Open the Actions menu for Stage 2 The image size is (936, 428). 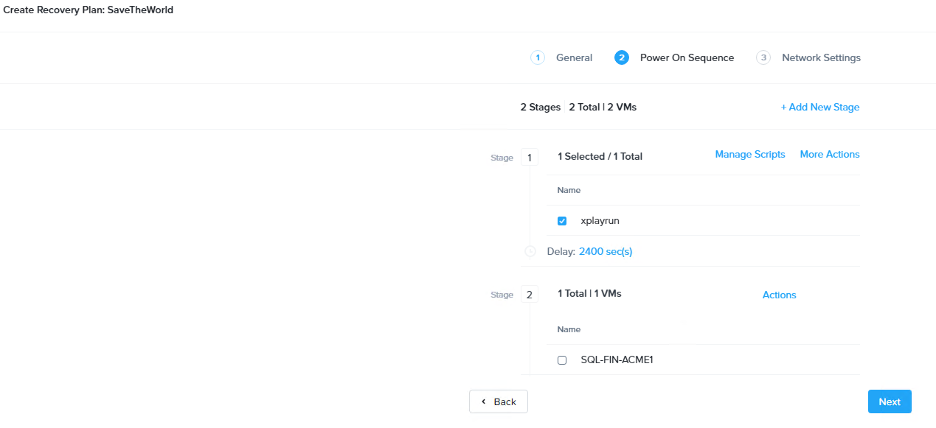click(779, 295)
